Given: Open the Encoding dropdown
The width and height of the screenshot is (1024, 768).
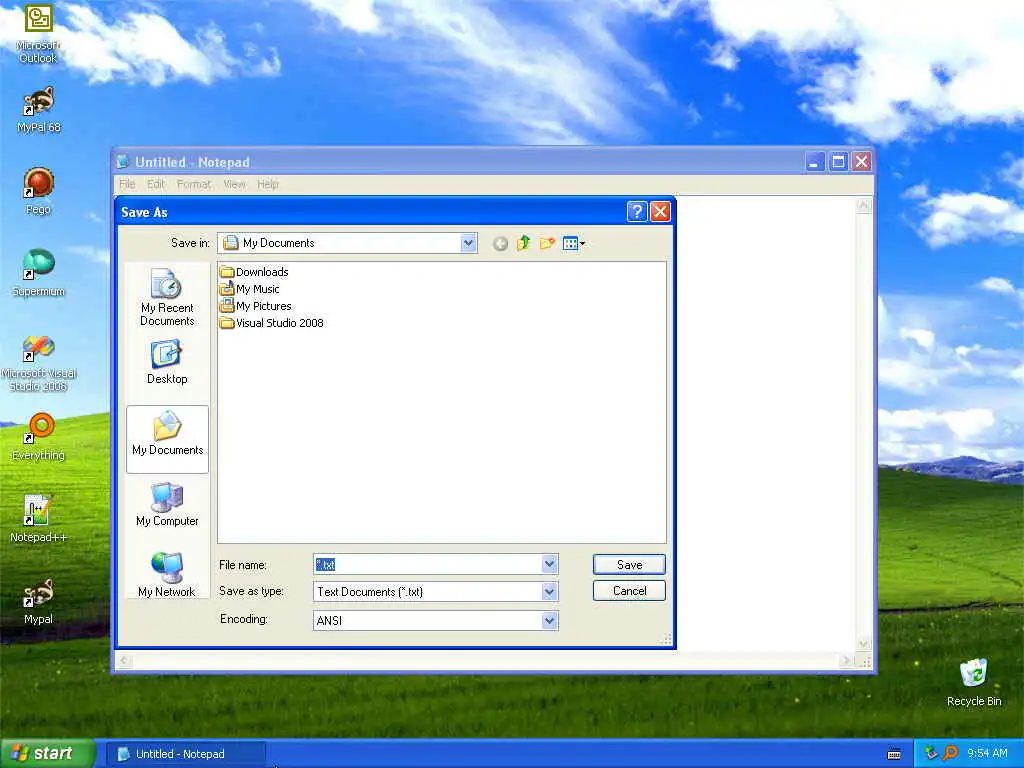Looking at the screenshot, I should (x=549, y=620).
